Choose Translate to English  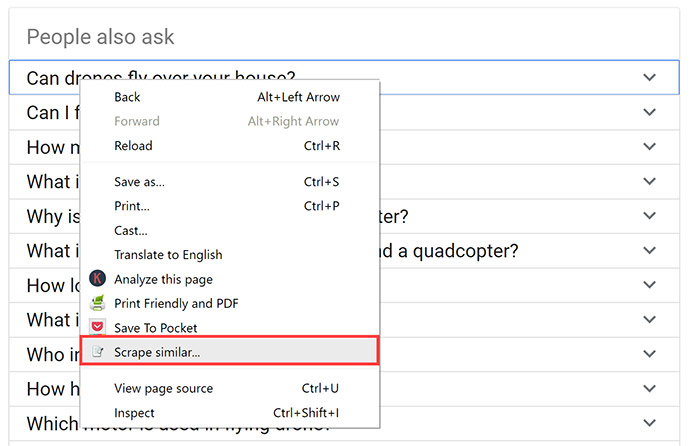168,255
